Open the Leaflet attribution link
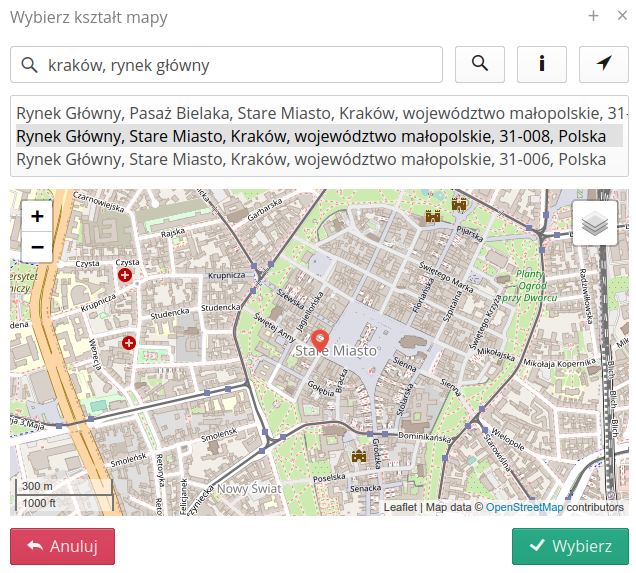The height and width of the screenshot is (573, 636). click(x=400, y=508)
